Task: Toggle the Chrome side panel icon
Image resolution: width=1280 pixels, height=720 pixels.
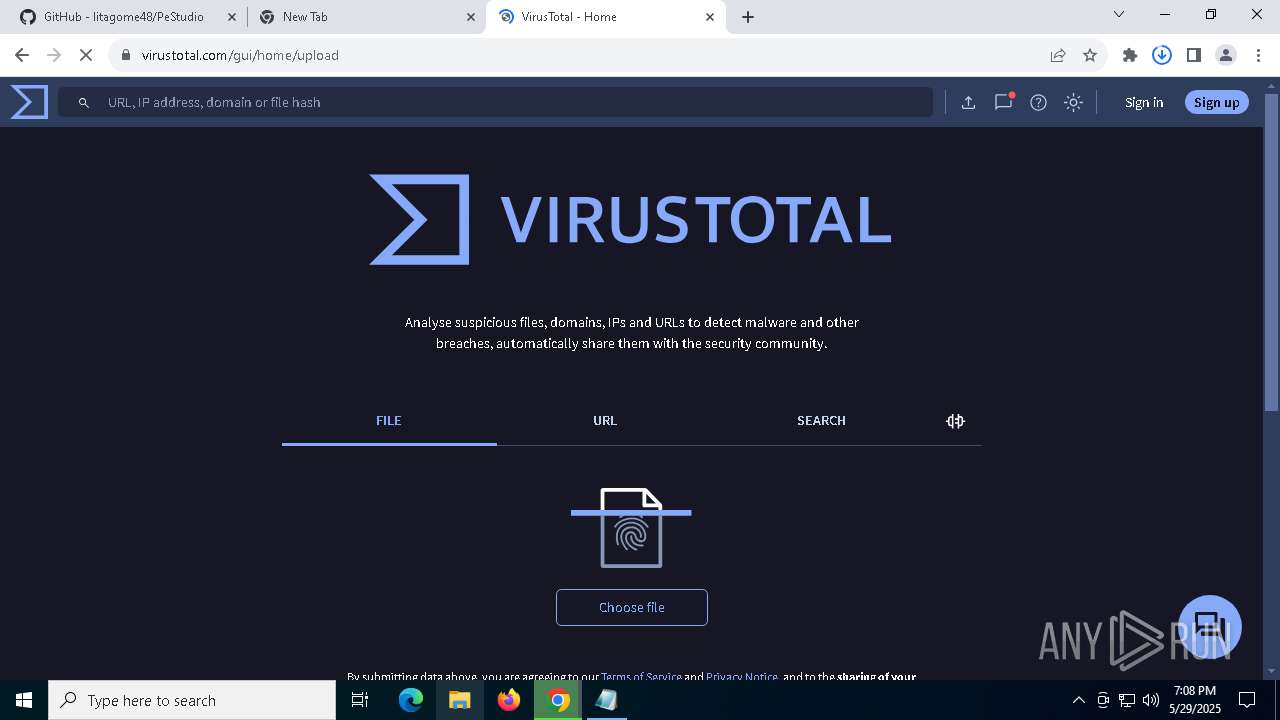Action: 1194,55
